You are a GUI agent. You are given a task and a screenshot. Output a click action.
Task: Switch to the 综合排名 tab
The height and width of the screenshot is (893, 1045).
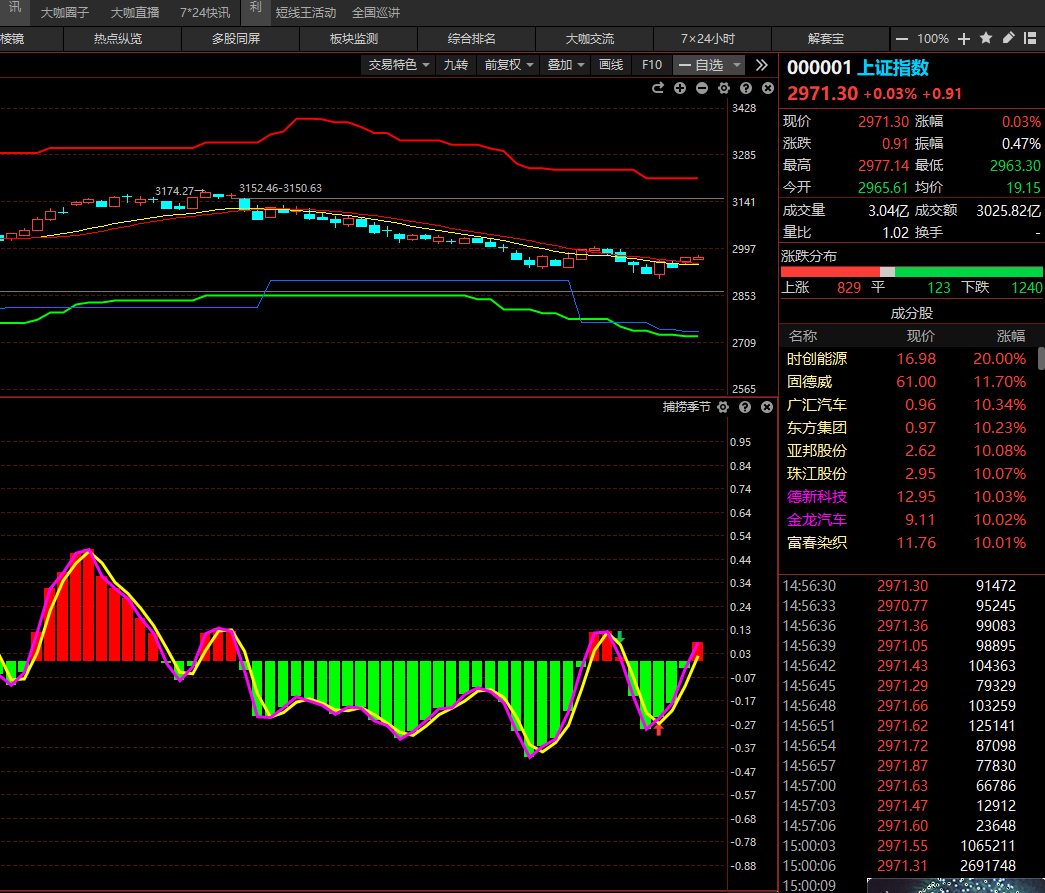tap(472, 39)
